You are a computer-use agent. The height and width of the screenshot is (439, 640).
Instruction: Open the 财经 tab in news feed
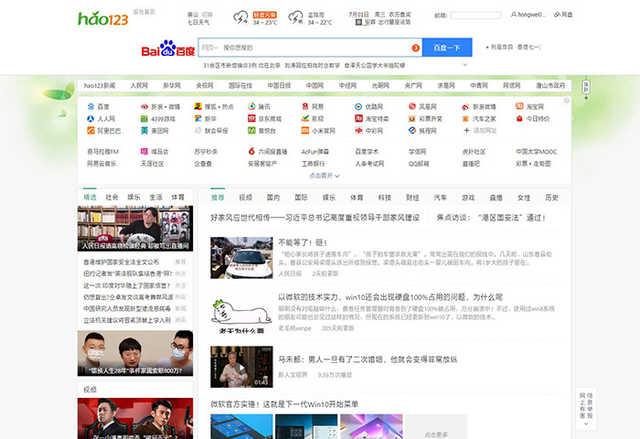click(412, 197)
